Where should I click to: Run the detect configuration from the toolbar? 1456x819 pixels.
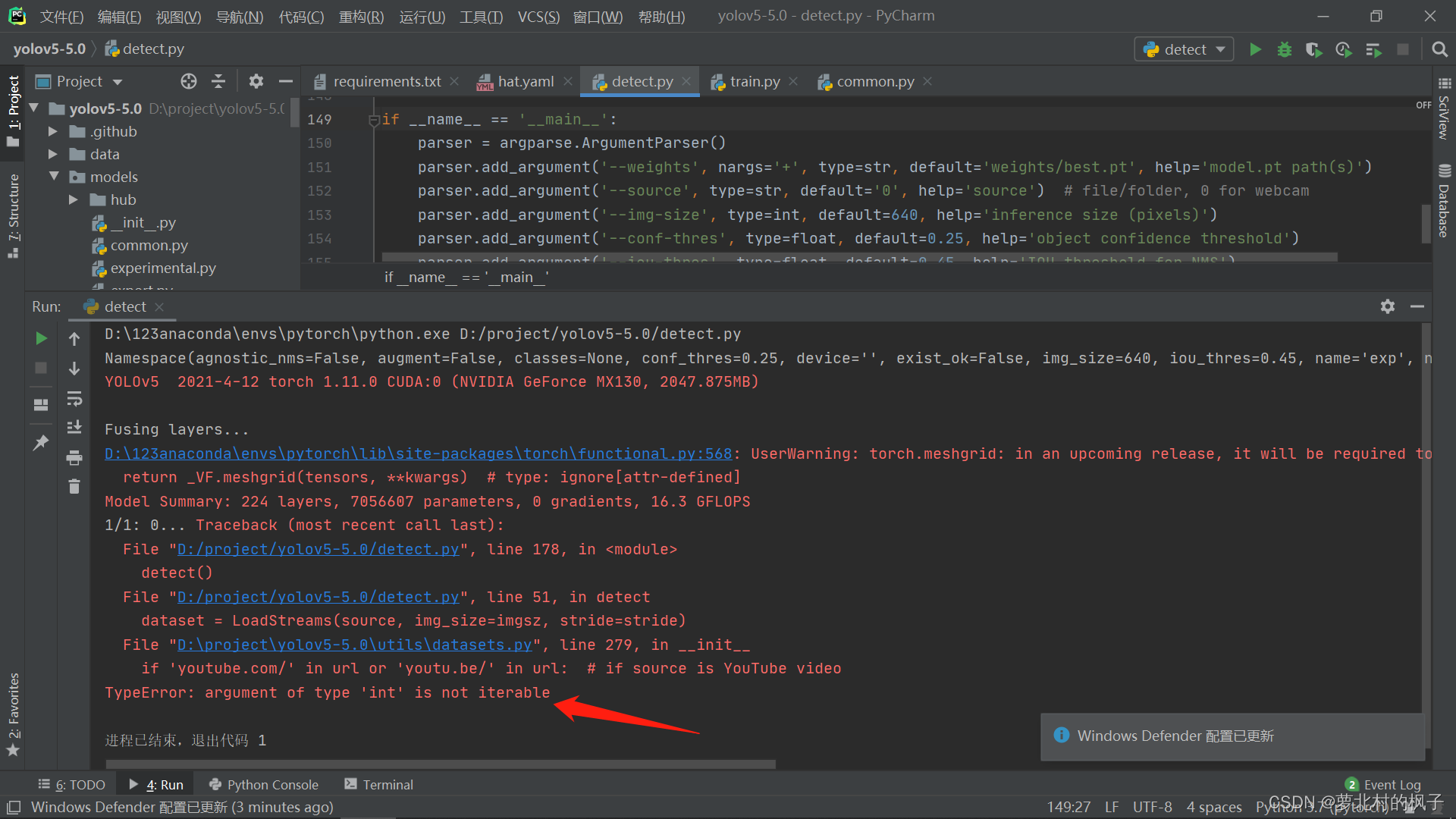click(1255, 49)
